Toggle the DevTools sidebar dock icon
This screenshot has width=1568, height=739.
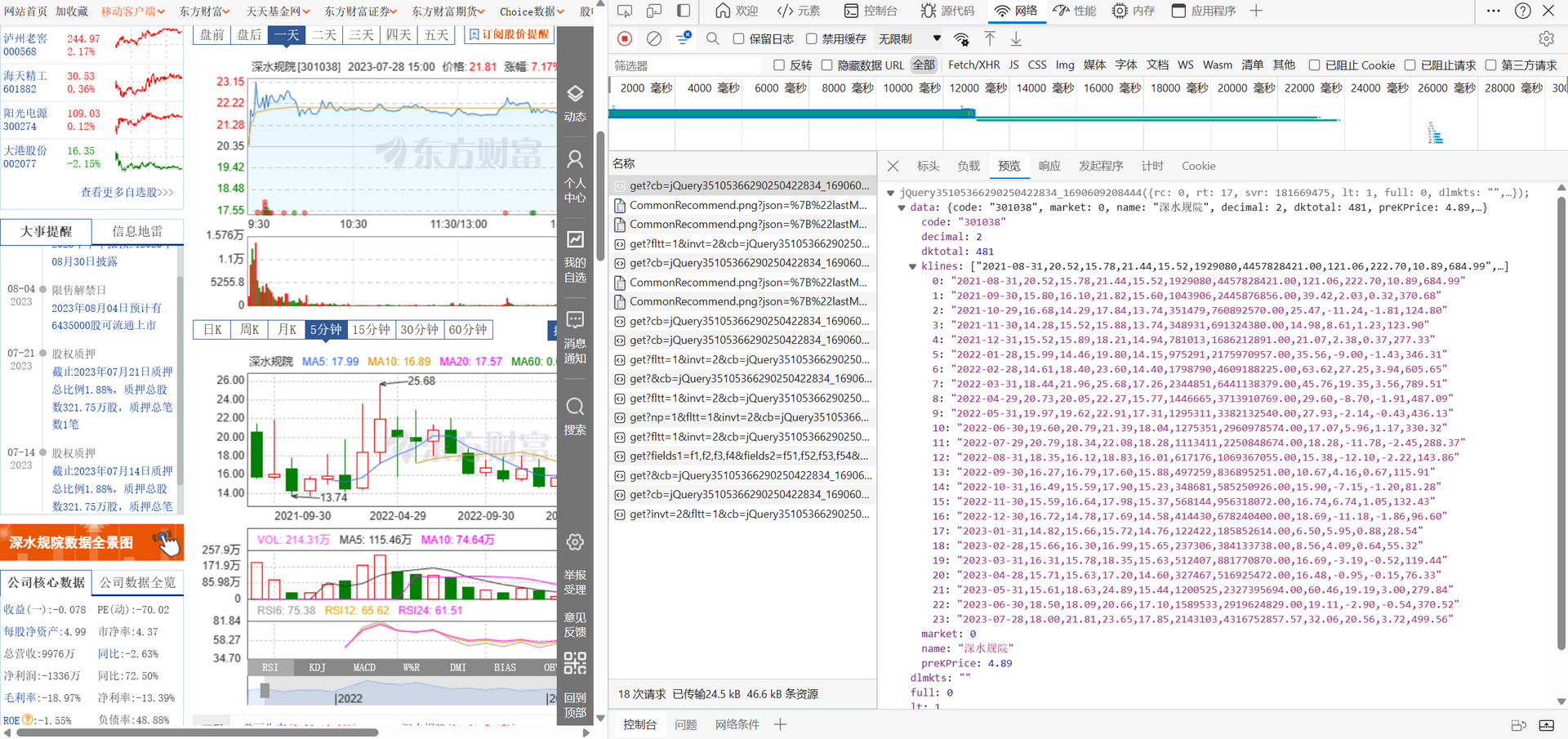click(684, 11)
